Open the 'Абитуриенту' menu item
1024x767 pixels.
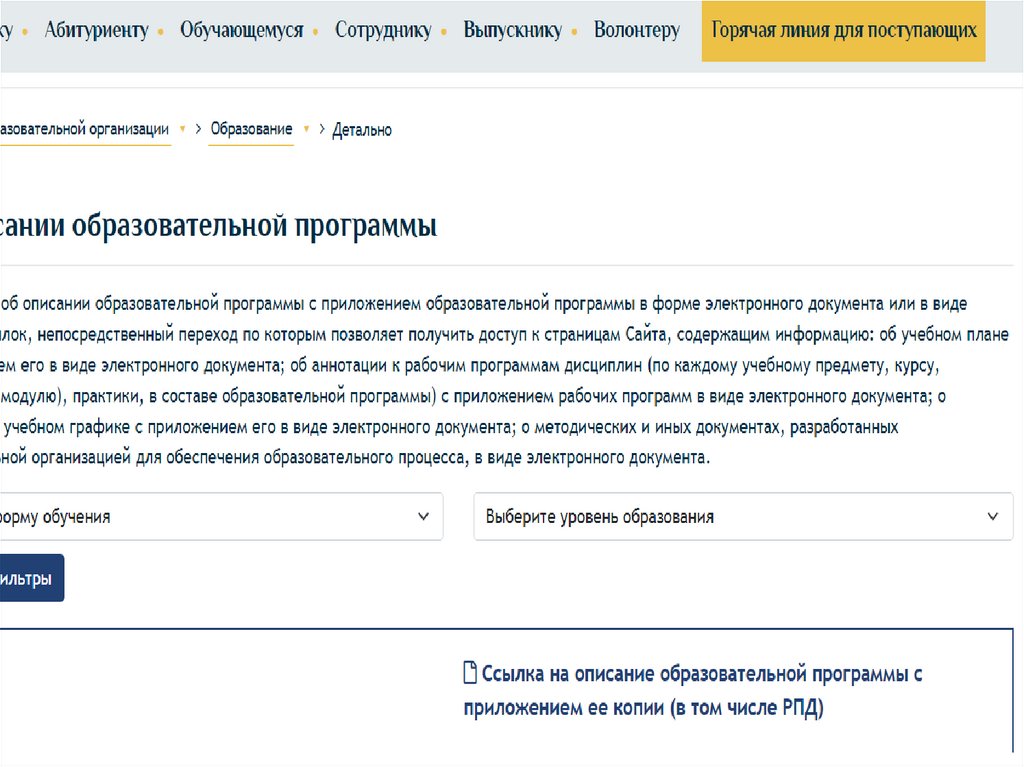click(x=96, y=30)
